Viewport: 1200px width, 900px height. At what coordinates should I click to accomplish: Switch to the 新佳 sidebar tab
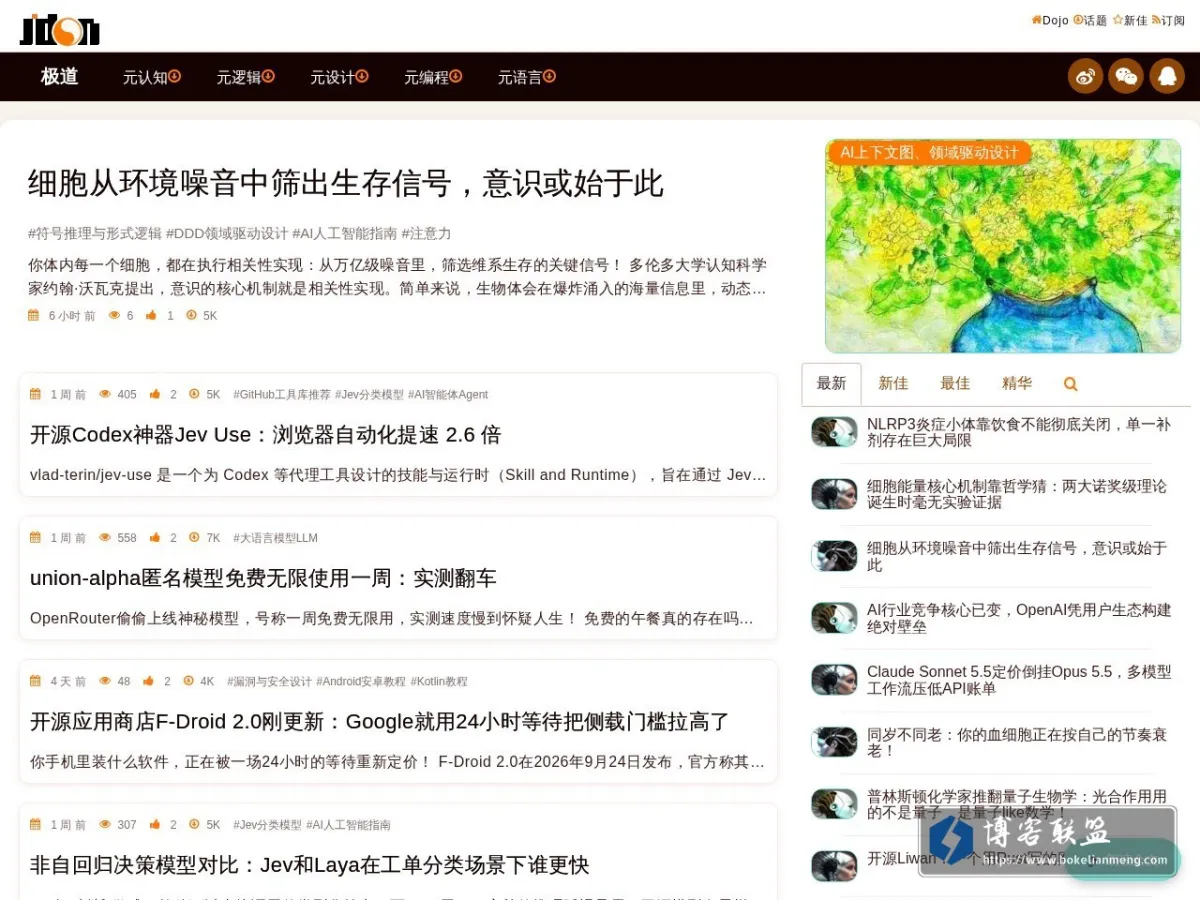[x=893, y=384]
